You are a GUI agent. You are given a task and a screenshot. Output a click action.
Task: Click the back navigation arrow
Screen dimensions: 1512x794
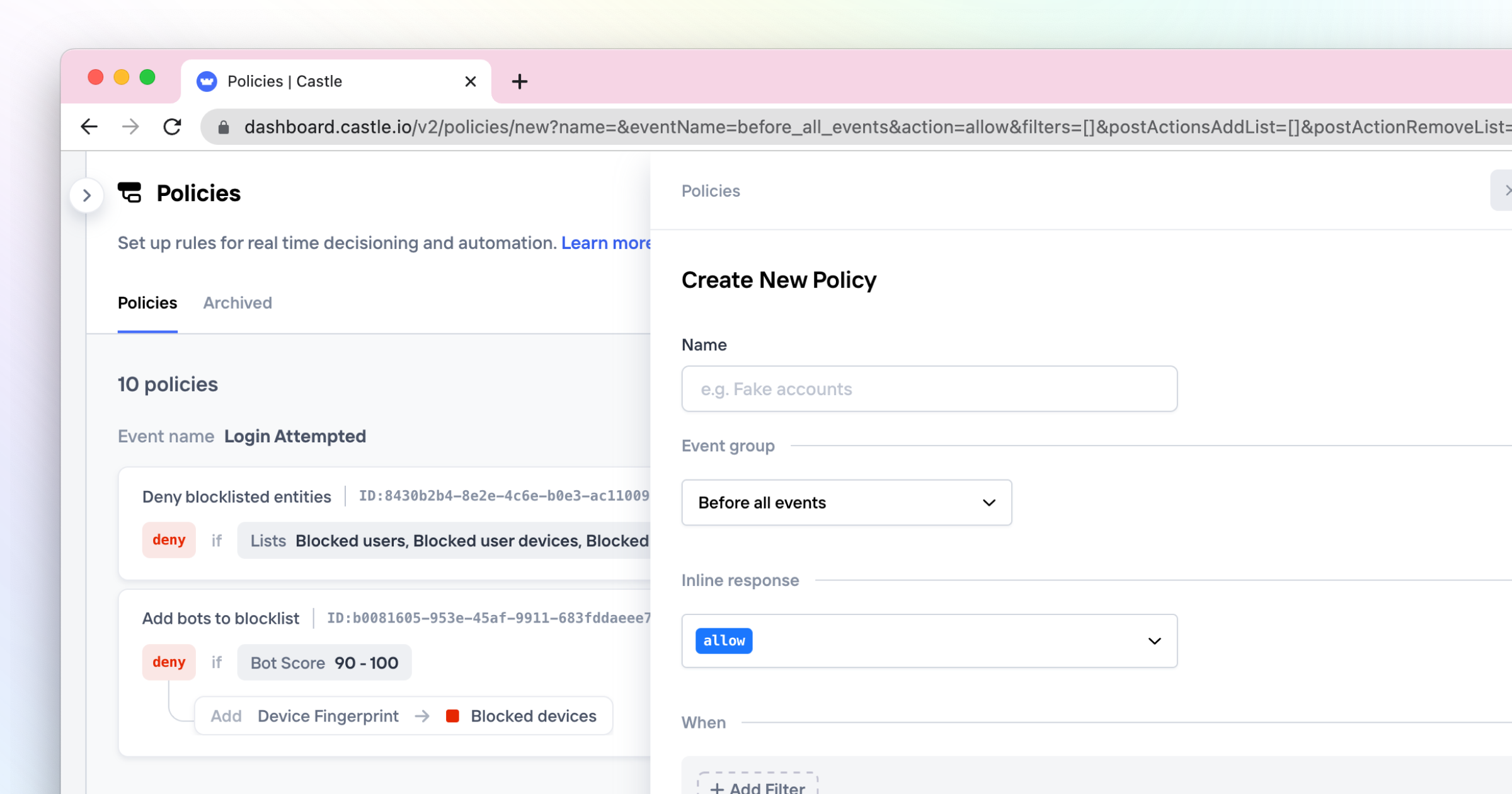(x=89, y=126)
